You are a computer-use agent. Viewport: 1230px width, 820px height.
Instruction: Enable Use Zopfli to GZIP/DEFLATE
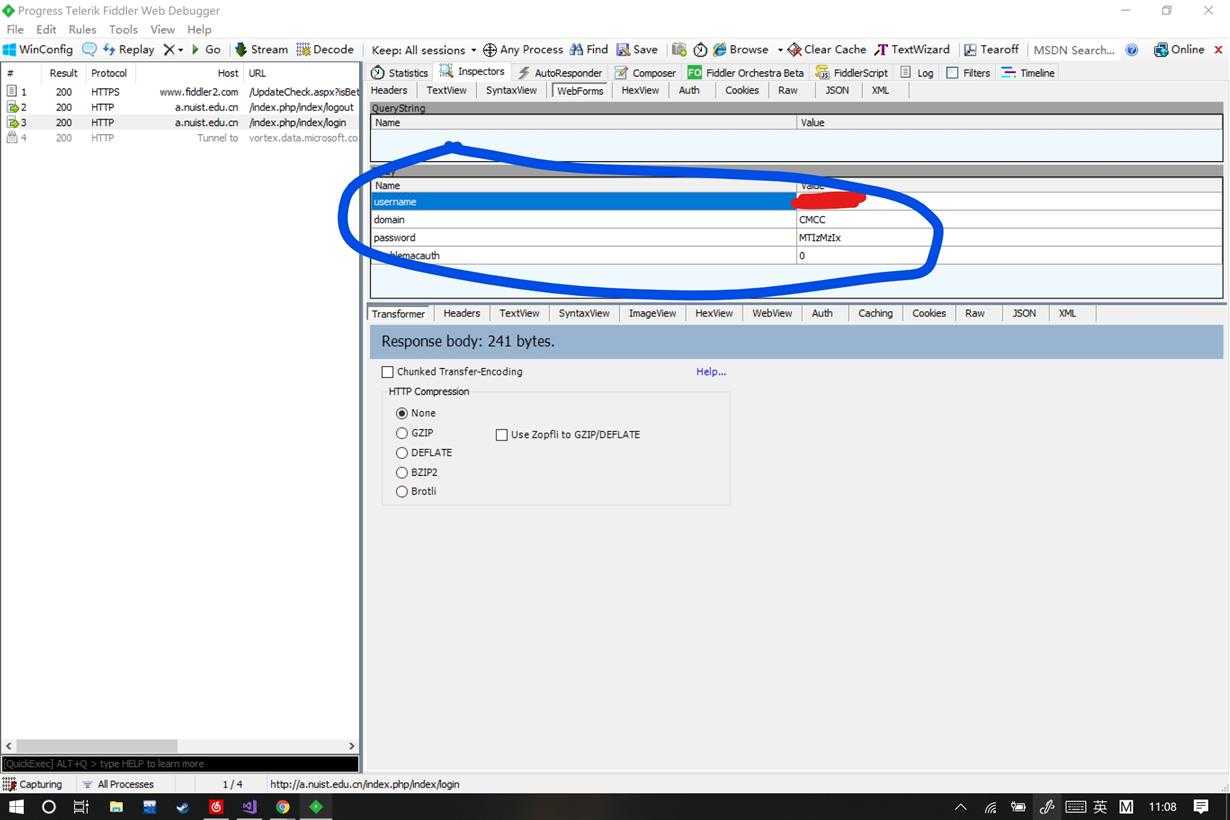click(502, 435)
